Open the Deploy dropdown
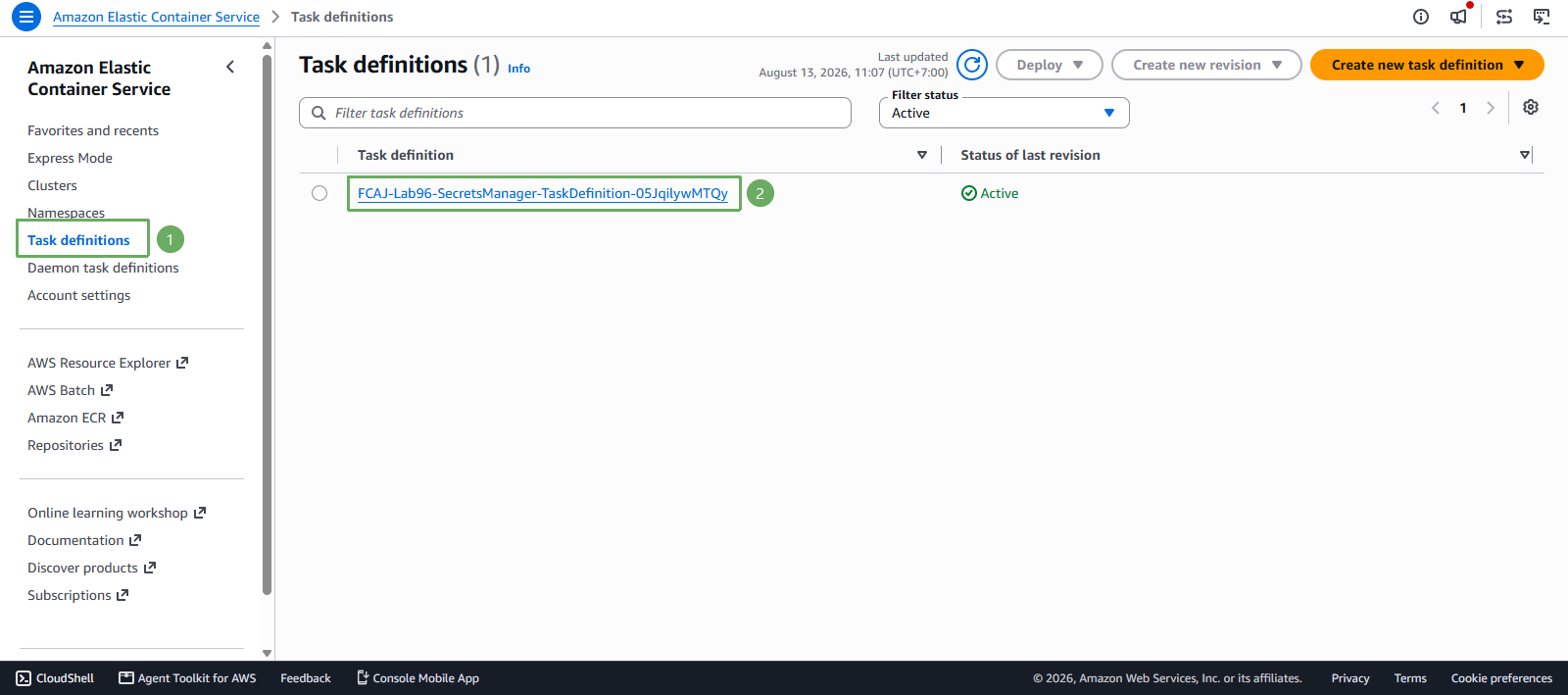 (1050, 65)
